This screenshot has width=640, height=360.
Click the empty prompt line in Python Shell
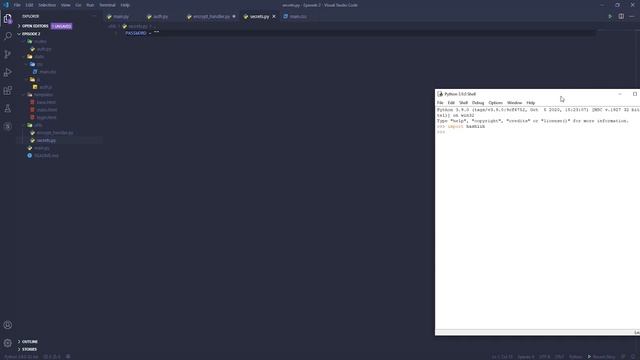[x=537, y=132]
